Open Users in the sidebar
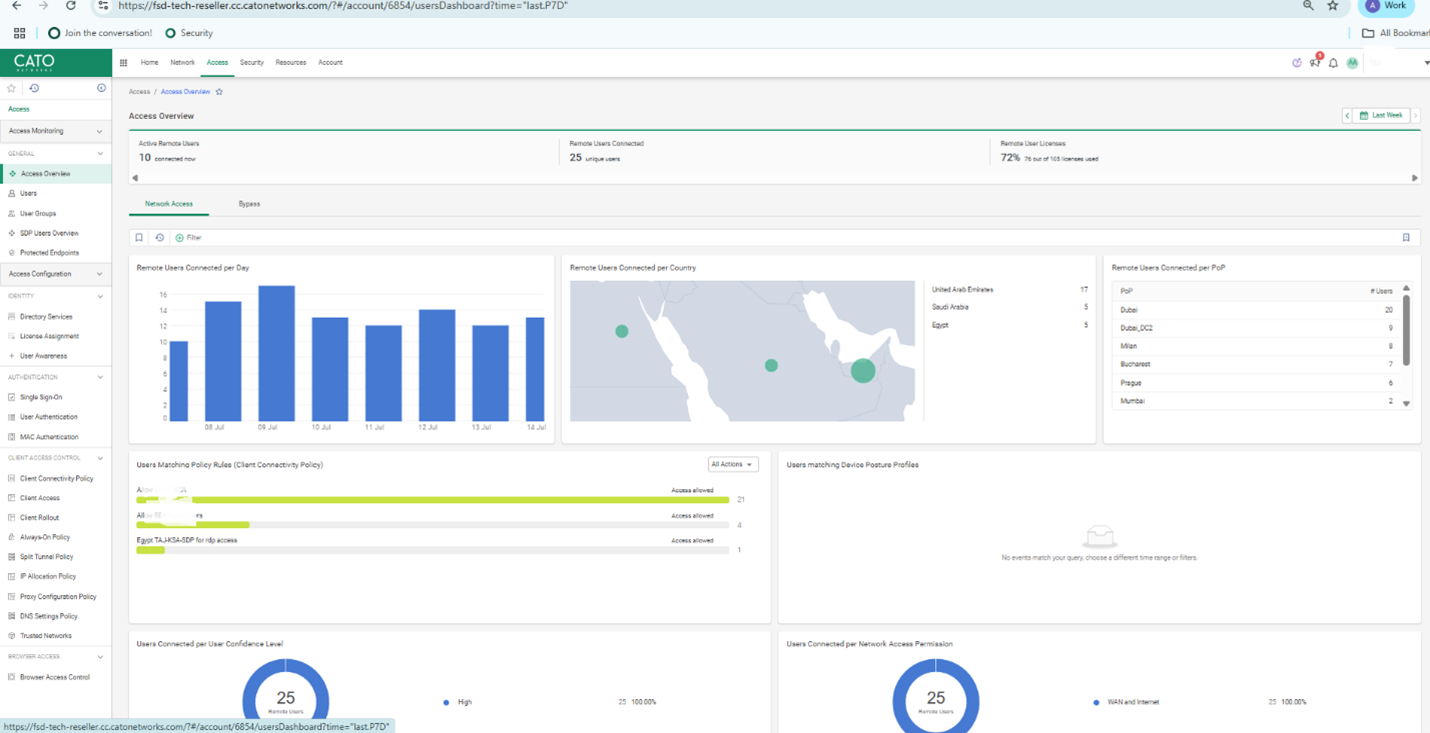Screen dimensions: 1430x733 (28, 193)
